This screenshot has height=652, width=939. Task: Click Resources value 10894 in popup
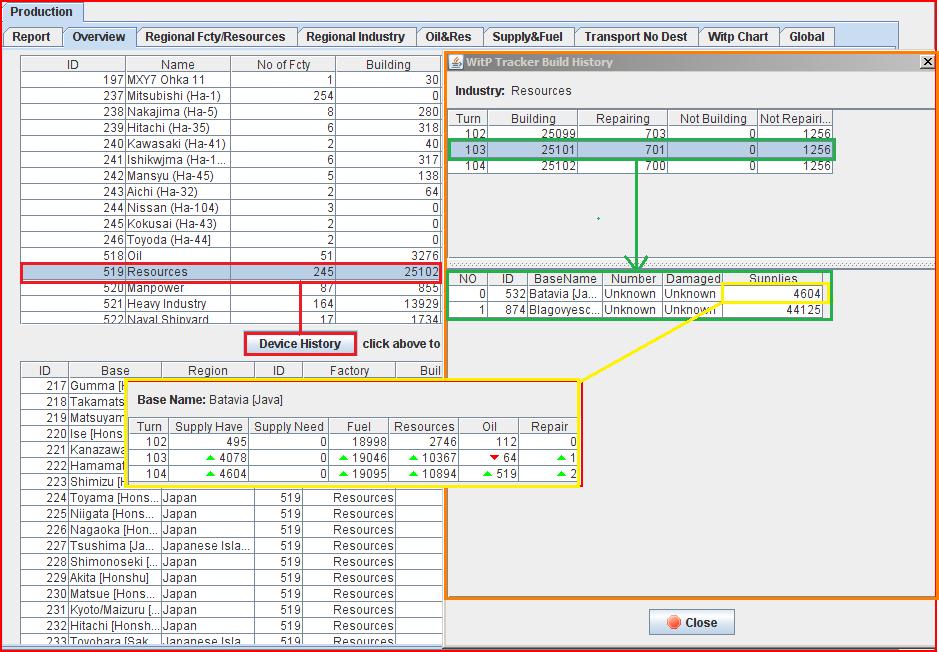[x=439, y=474]
